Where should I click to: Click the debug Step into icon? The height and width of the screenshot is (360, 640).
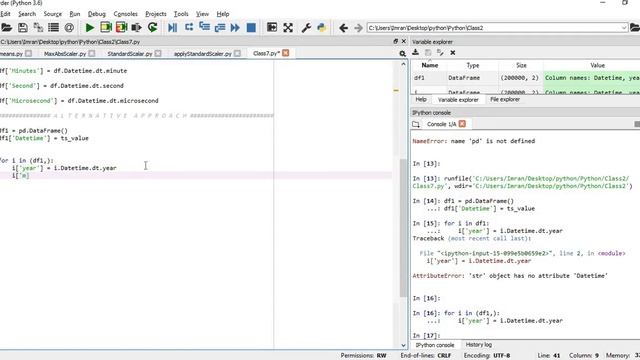[204, 28]
